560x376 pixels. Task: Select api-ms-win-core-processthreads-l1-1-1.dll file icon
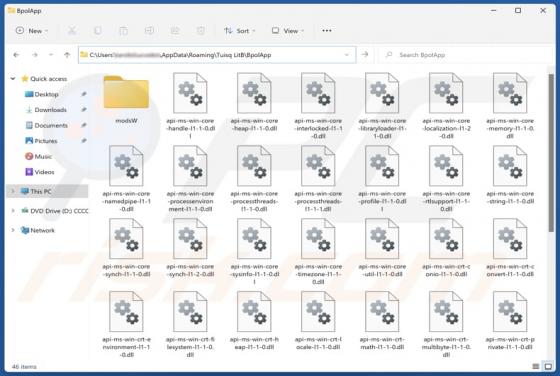click(x=318, y=166)
